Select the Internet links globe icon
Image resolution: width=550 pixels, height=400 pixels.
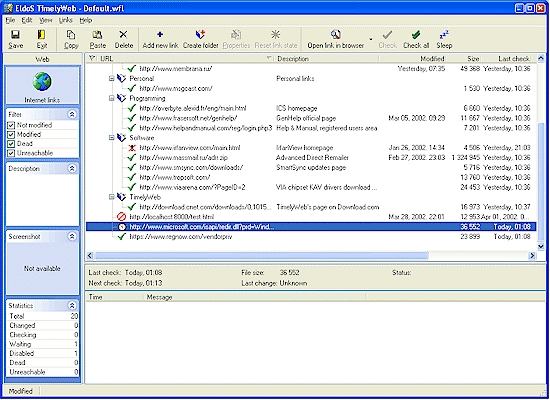pyautogui.click(x=42, y=81)
